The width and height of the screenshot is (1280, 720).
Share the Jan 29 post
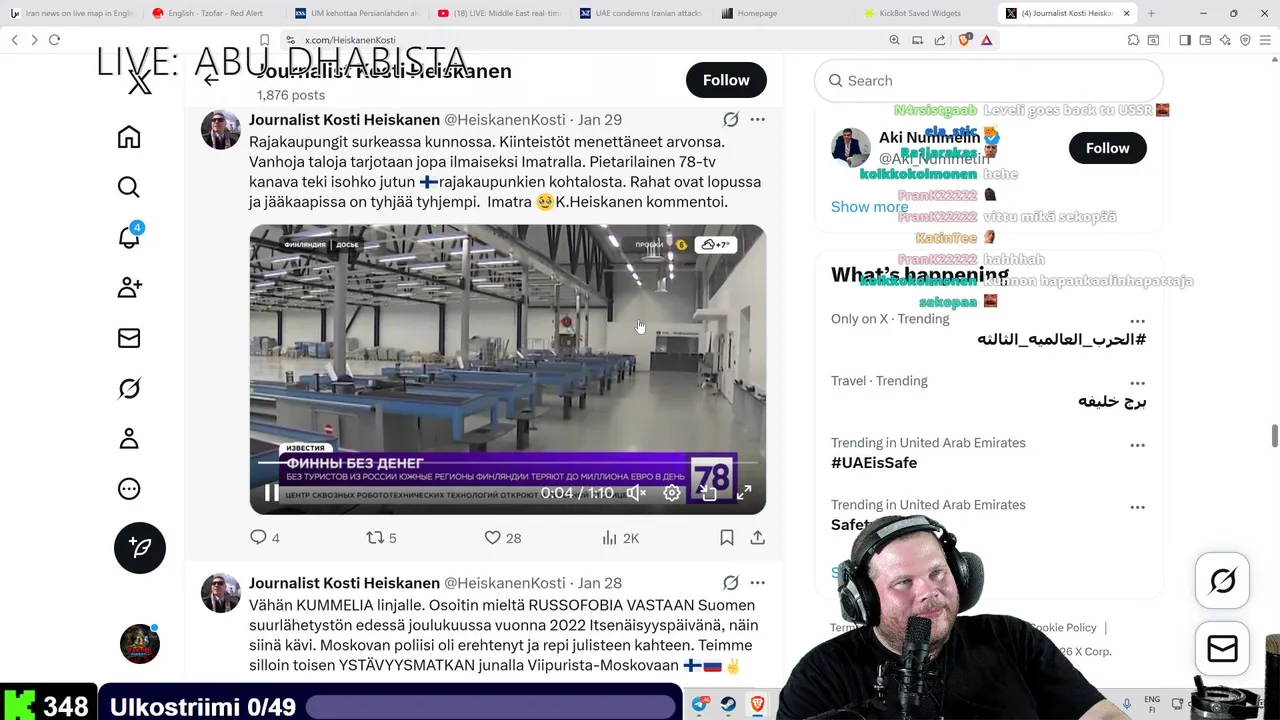coord(758,538)
